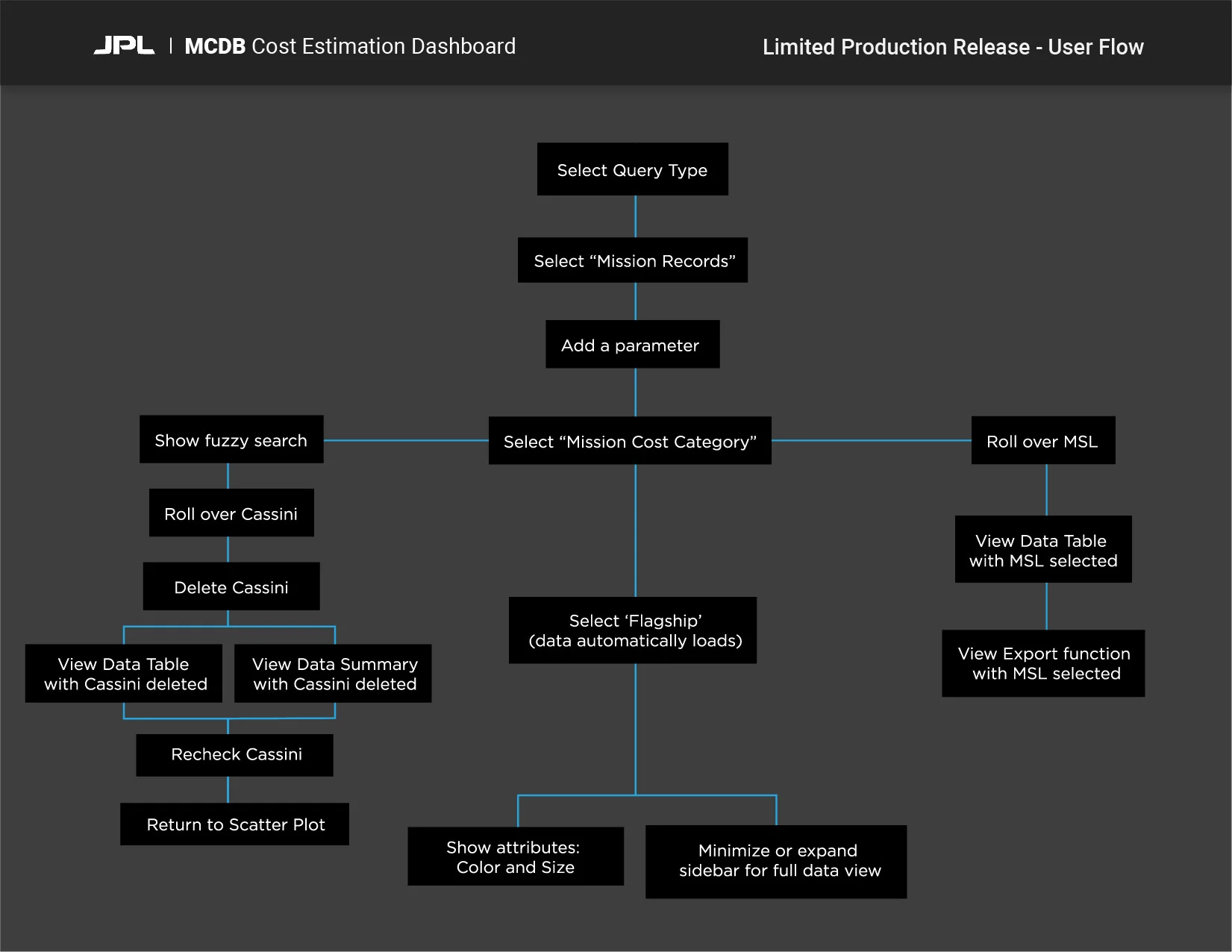The height and width of the screenshot is (952, 1232).
Task: Click 'View Data Table with MSL selected'
Action: click(x=1043, y=549)
